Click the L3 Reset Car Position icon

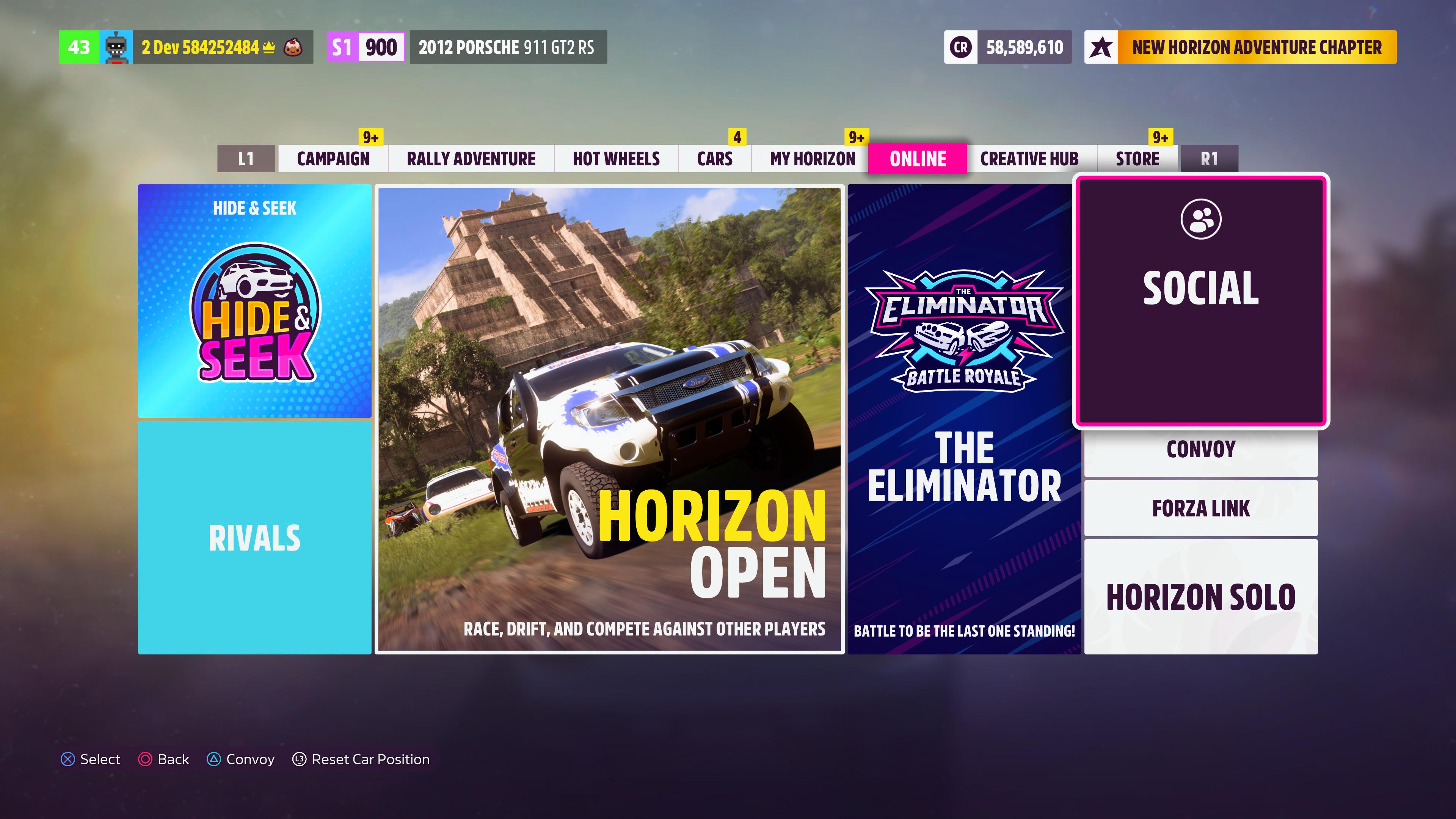pos(300,759)
